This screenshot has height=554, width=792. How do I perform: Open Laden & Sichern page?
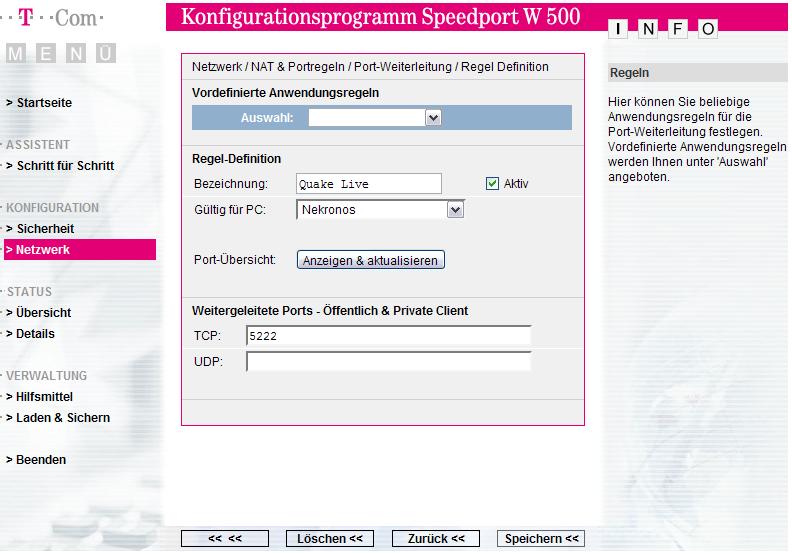(58, 418)
